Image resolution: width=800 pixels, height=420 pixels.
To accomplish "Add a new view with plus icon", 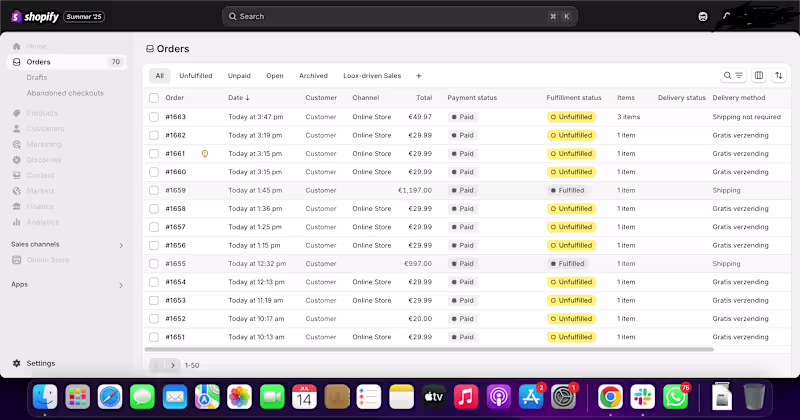I will [x=418, y=76].
